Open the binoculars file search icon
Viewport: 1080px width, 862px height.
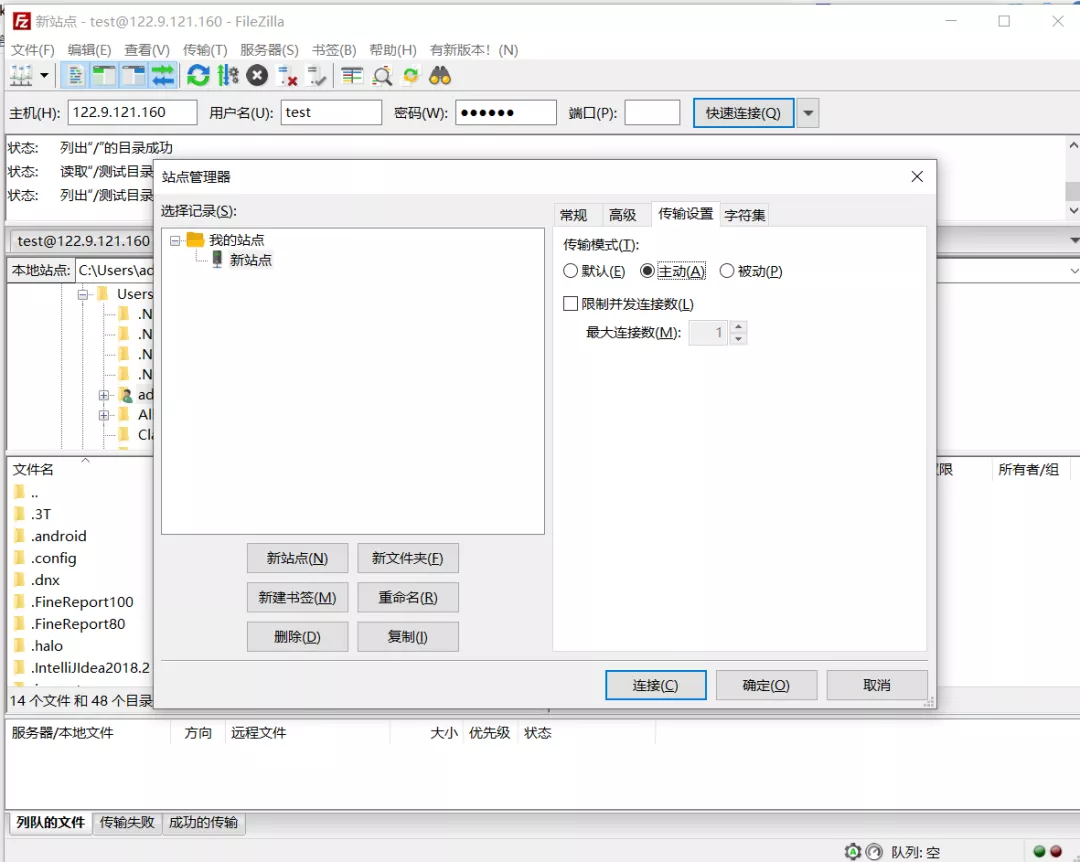(x=440, y=75)
